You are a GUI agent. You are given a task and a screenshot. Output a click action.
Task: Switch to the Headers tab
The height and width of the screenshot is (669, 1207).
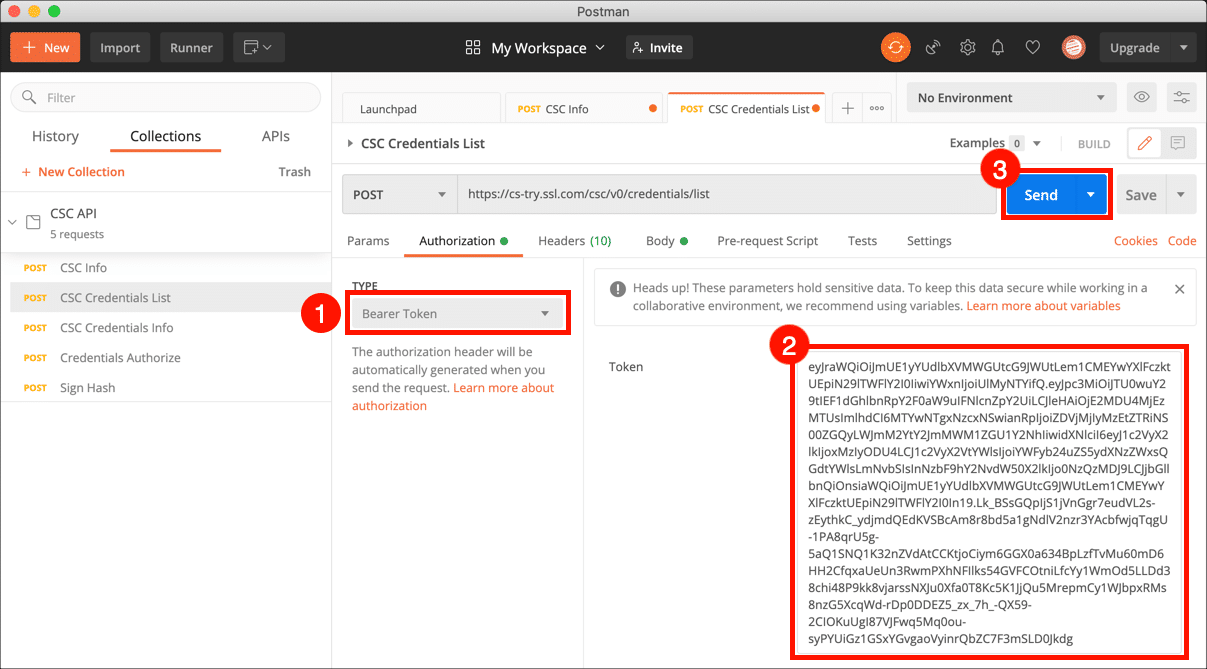pos(574,241)
